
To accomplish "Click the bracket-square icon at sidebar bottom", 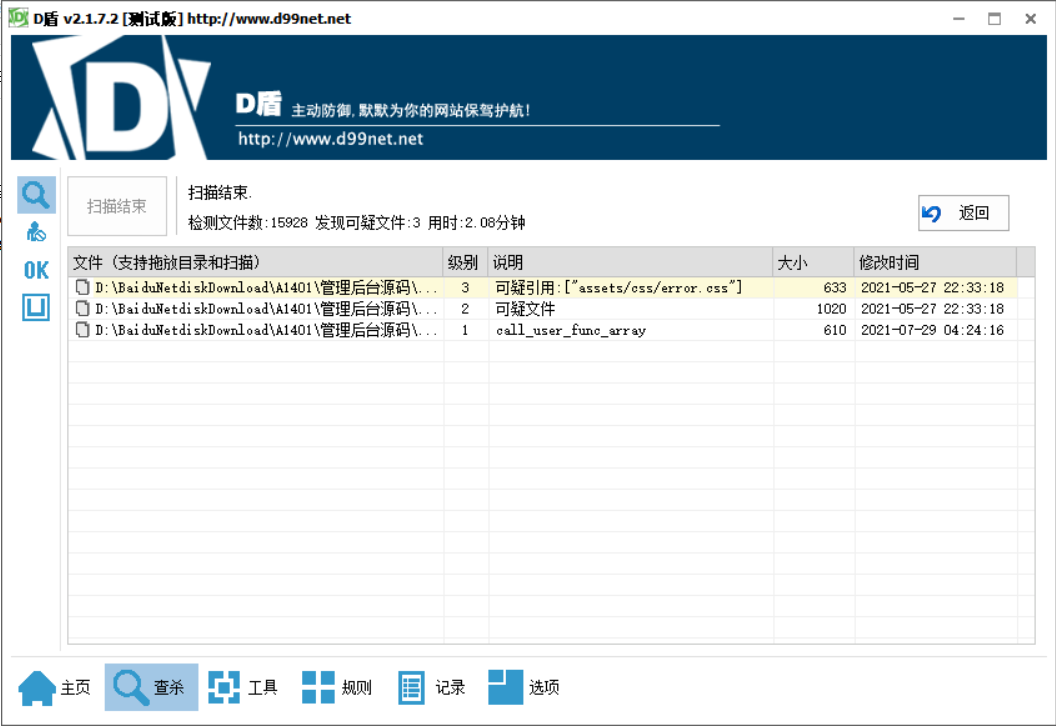I will coord(34,308).
